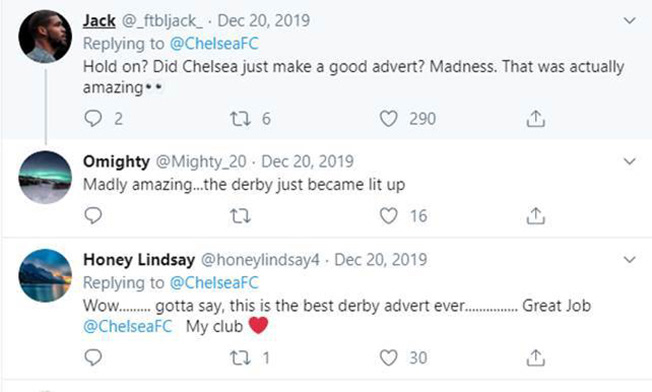Expand options chevron on Honey Lindsay's tweet

(630, 260)
